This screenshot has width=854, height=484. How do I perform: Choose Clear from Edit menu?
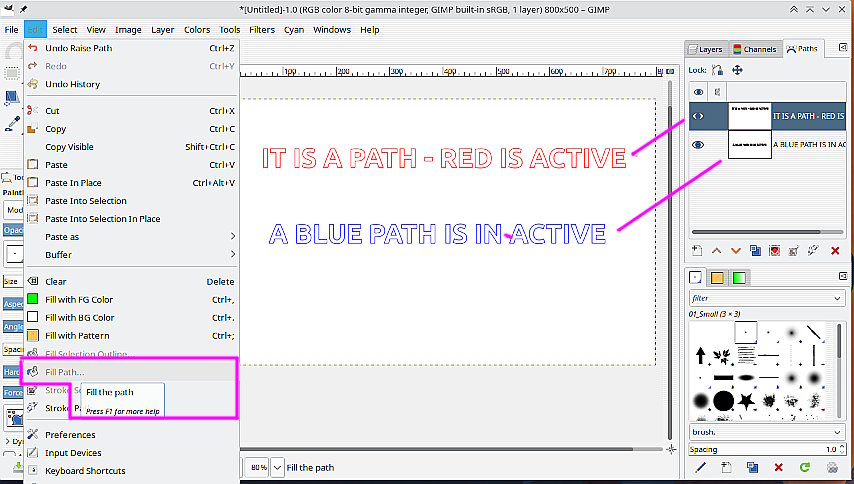click(132, 281)
